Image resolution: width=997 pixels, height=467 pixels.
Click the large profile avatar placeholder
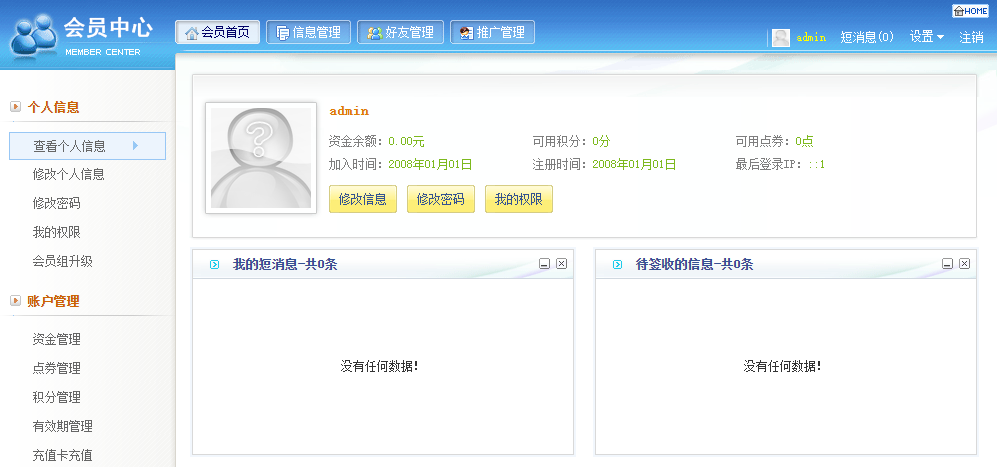coord(253,158)
